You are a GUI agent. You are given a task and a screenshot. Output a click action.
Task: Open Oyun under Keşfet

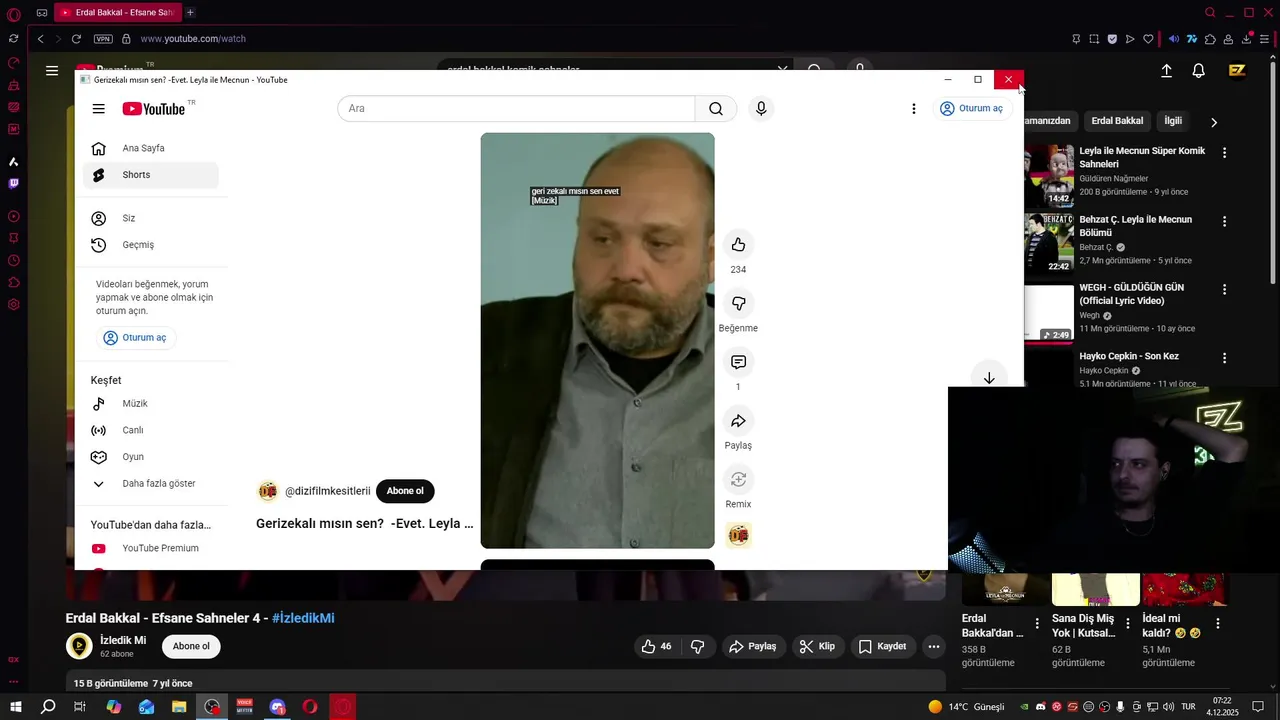150,457
